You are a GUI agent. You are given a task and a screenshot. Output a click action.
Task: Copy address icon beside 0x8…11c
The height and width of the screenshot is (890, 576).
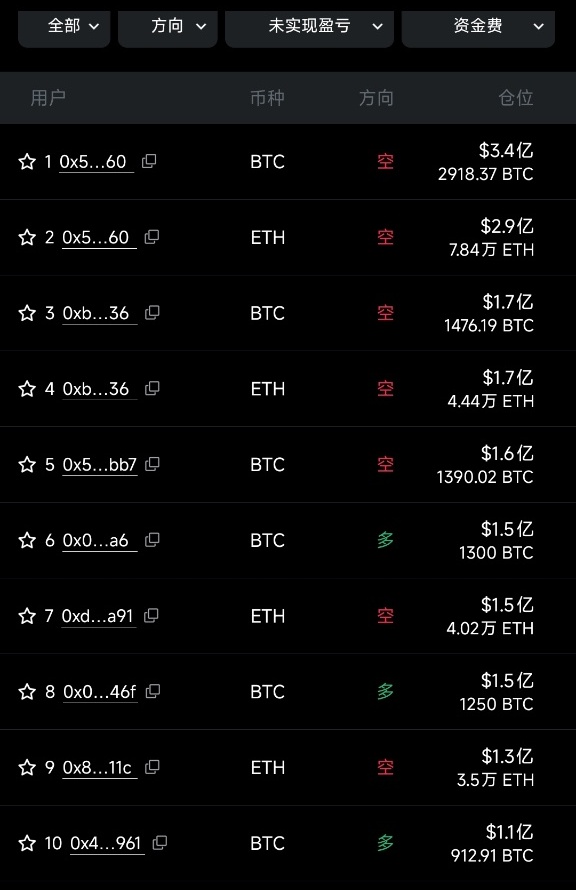point(152,767)
